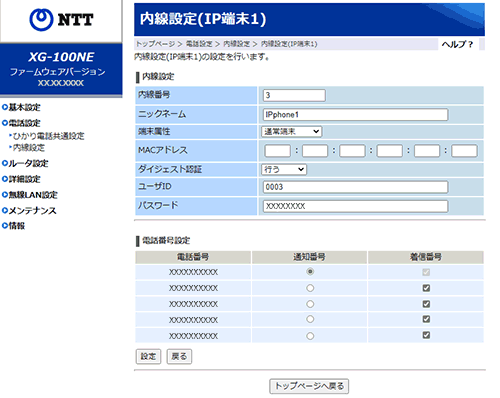Click the 内線番号 input field
The width and height of the screenshot is (500, 398).
pos(294,95)
